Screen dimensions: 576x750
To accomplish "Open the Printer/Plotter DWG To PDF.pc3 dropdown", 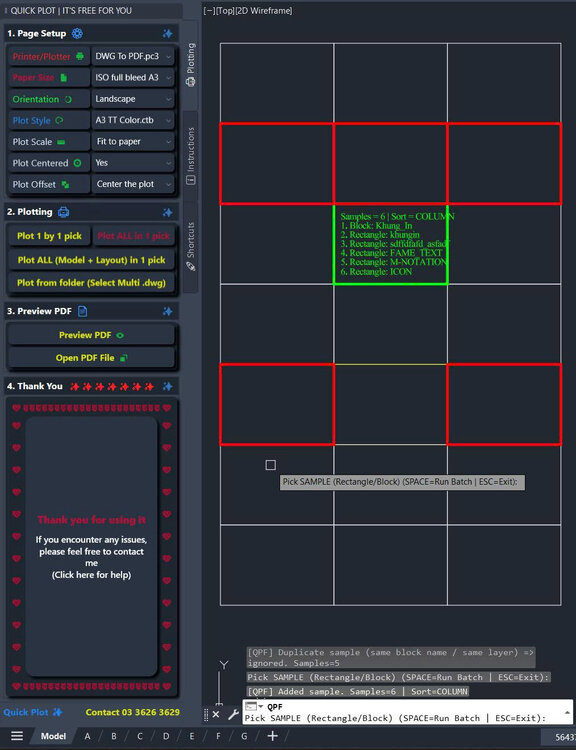I will click(x=133, y=56).
